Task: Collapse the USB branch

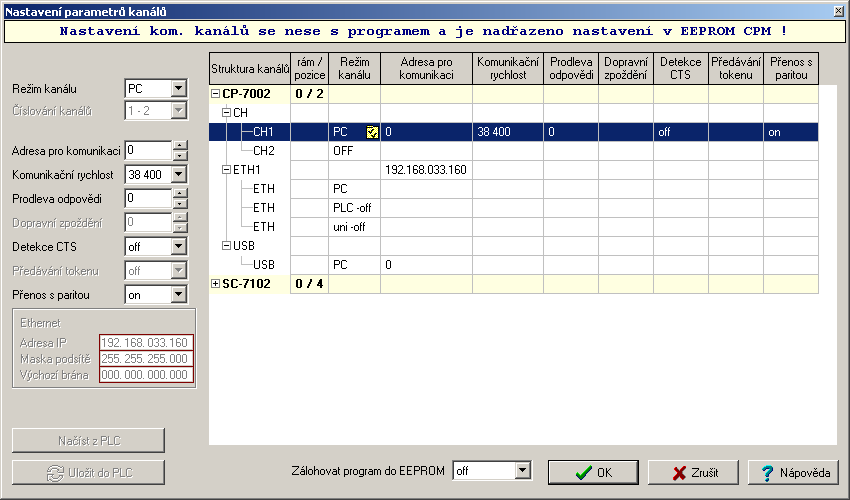Action: 227,246
